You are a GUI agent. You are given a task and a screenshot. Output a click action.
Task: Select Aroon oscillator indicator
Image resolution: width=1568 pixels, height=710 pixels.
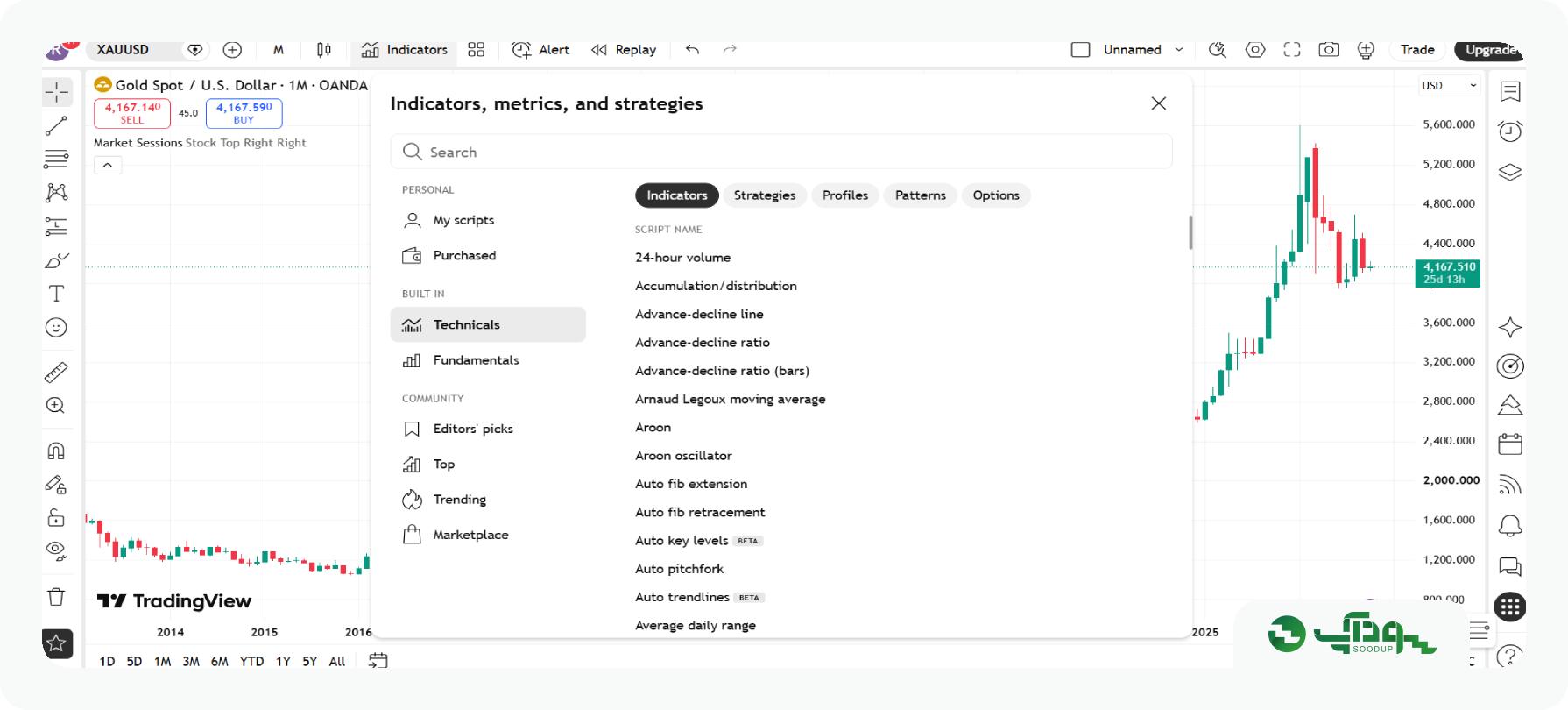pyautogui.click(x=683, y=456)
